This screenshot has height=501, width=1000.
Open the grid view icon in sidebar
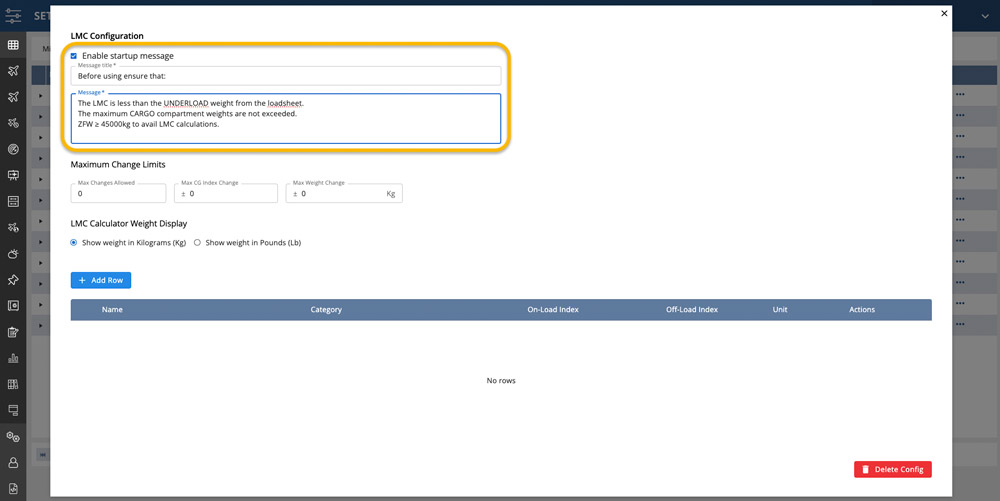point(13,45)
